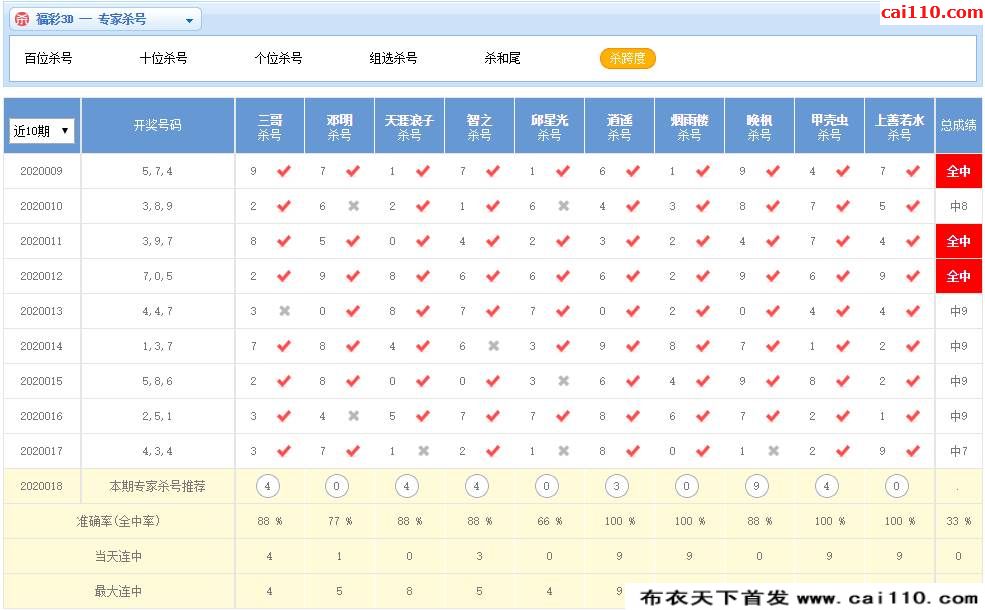This screenshot has height=610, width=985.
Task: Open 邱星光 杀号 expert column header
Action: (549, 127)
